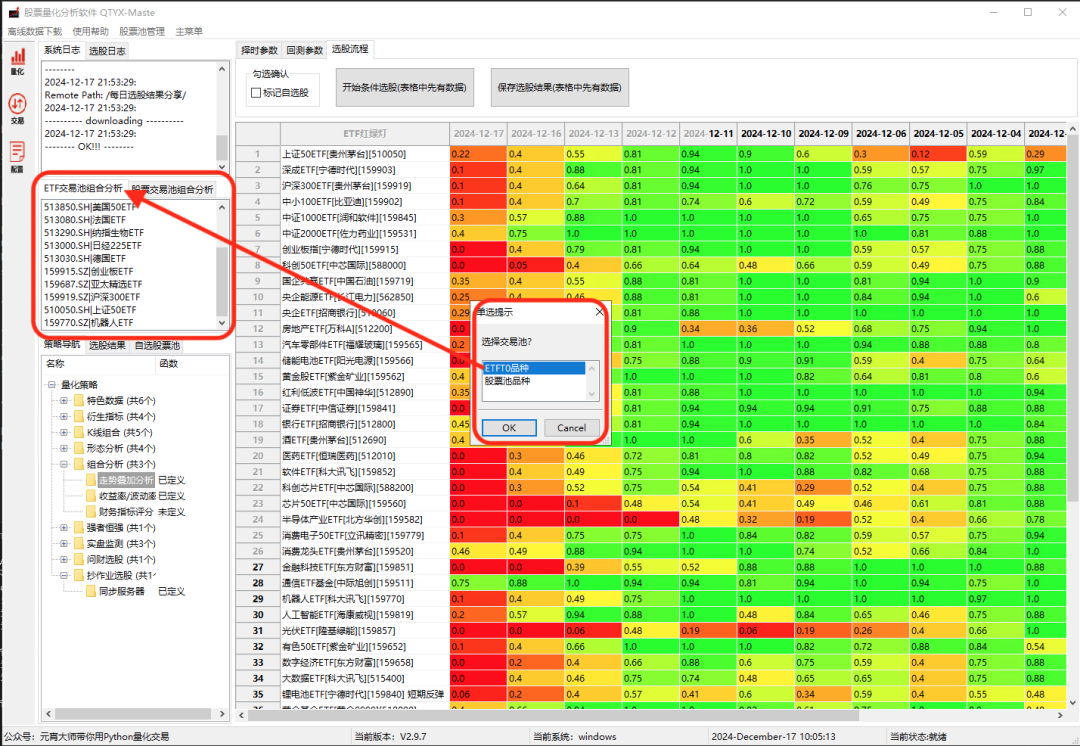Image resolution: width=1080 pixels, height=746 pixels.
Task: Switch to the 系统日志 tab
Action: click(x=62, y=50)
